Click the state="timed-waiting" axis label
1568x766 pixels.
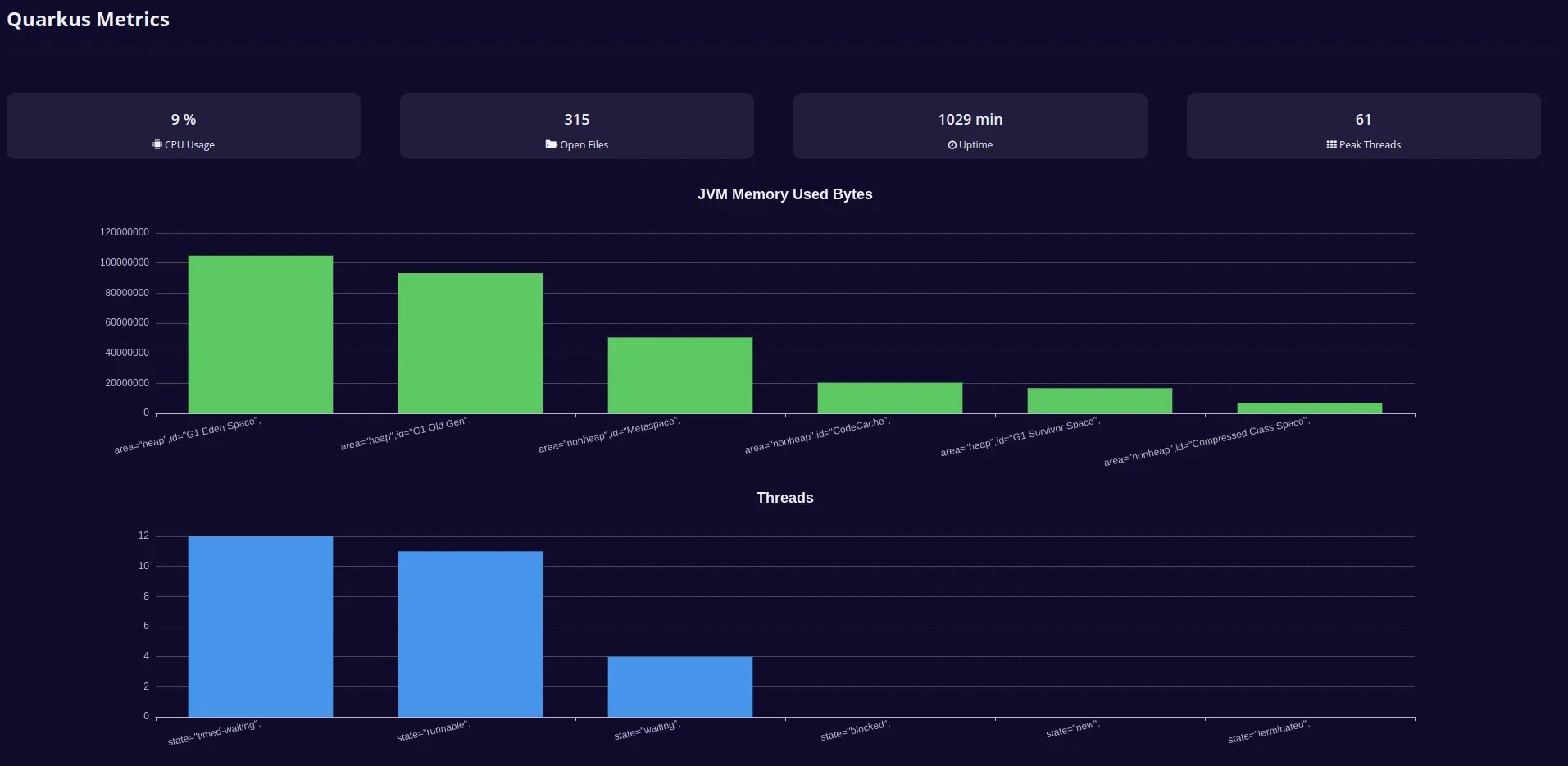214,733
